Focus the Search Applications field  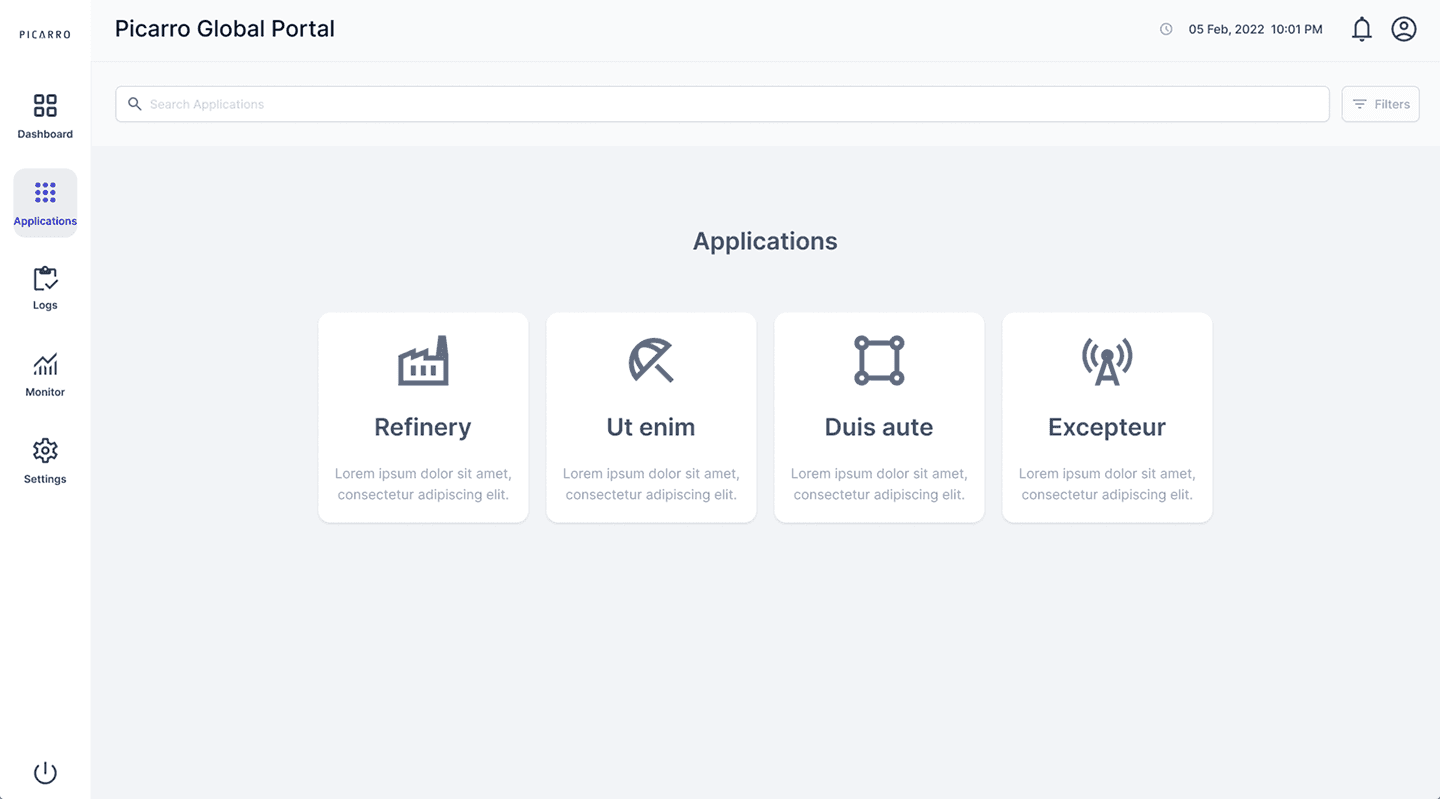[x=722, y=104]
